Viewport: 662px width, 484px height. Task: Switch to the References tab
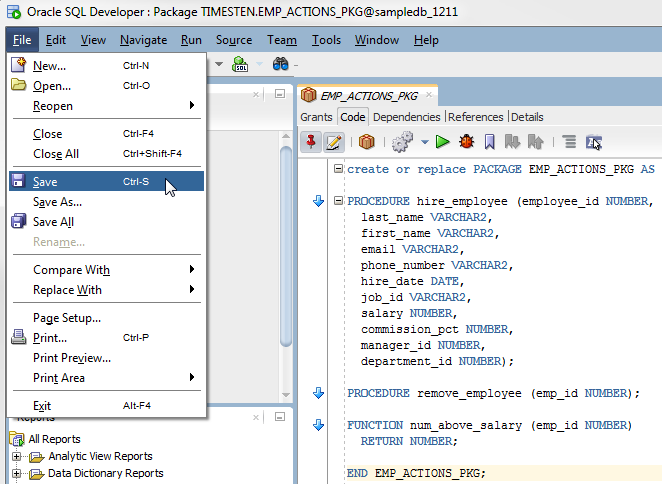(475, 117)
